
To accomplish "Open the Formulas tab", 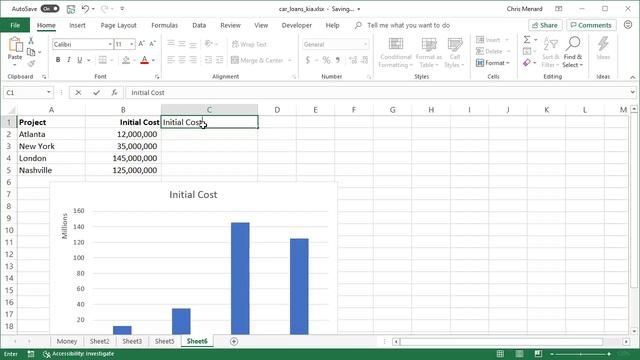I will pos(164,25).
